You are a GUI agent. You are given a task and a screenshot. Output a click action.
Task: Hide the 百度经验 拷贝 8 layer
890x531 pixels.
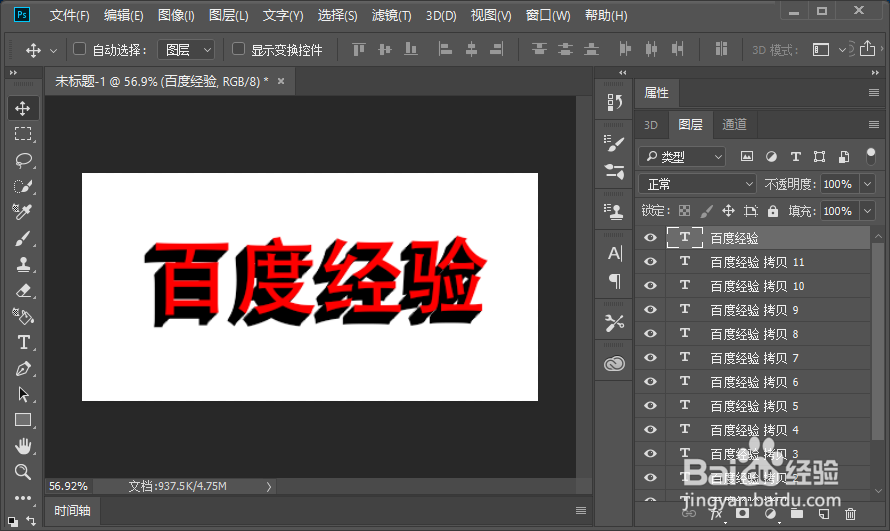tap(650, 334)
